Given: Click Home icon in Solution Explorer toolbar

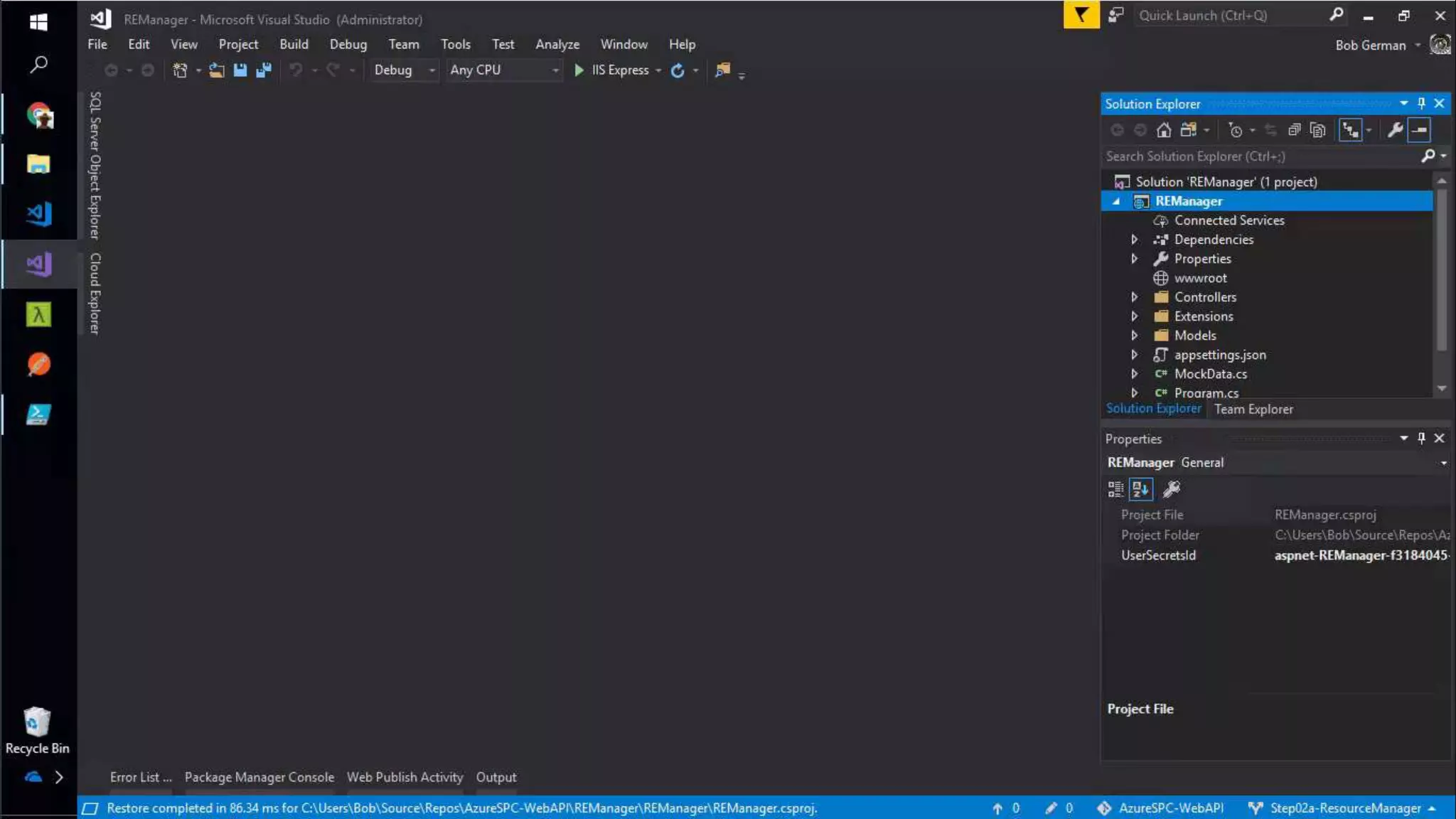Looking at the screenshot, I should point(1164,130).
